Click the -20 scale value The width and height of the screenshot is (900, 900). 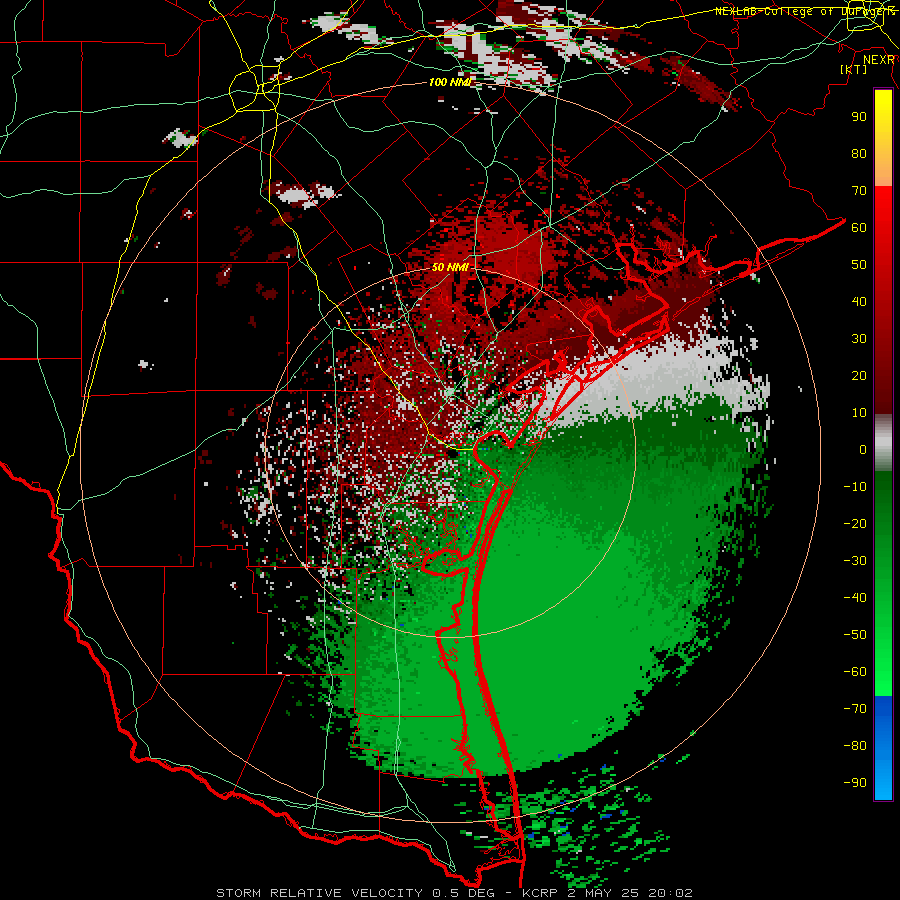pos(855,523)
